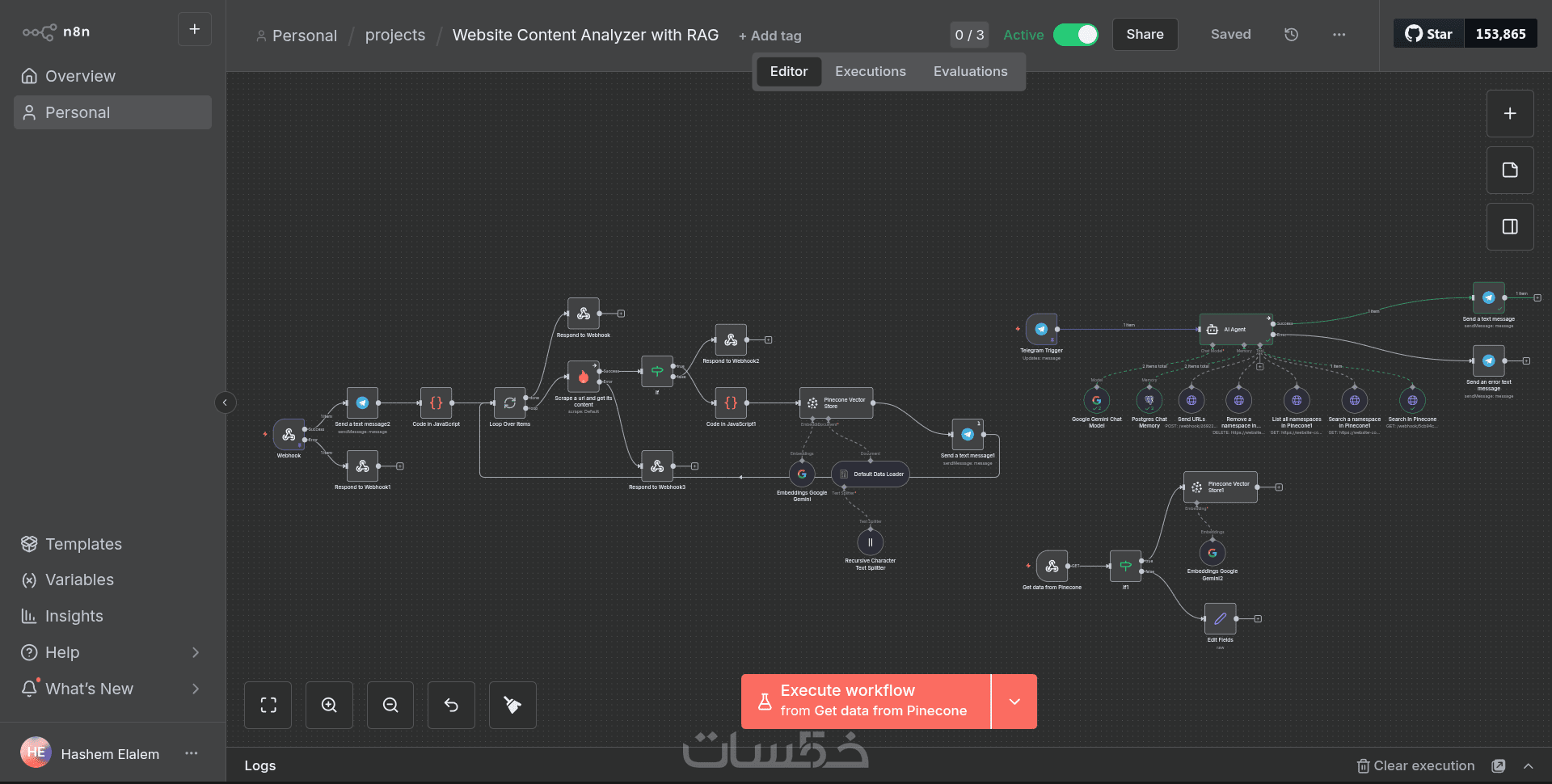Screen dimensions: 1552x784
Task: Click the 0 / 3 counter badge
Action: [x=969, y=35]
